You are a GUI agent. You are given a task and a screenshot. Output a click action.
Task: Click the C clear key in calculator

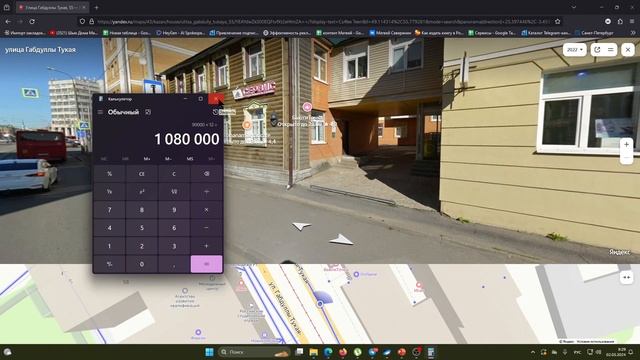click(174, 173)
